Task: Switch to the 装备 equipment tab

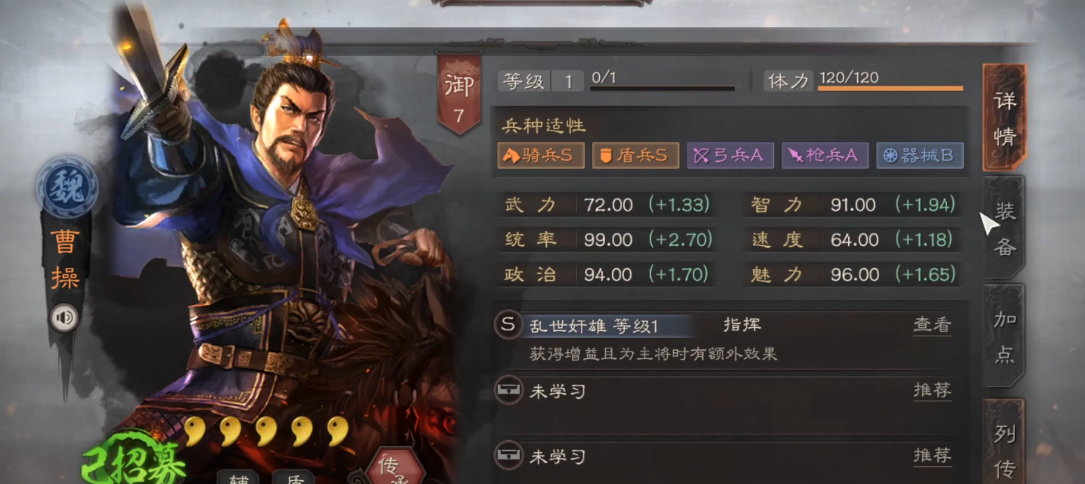Action: pyautogui.click(x=1004, y=229)
